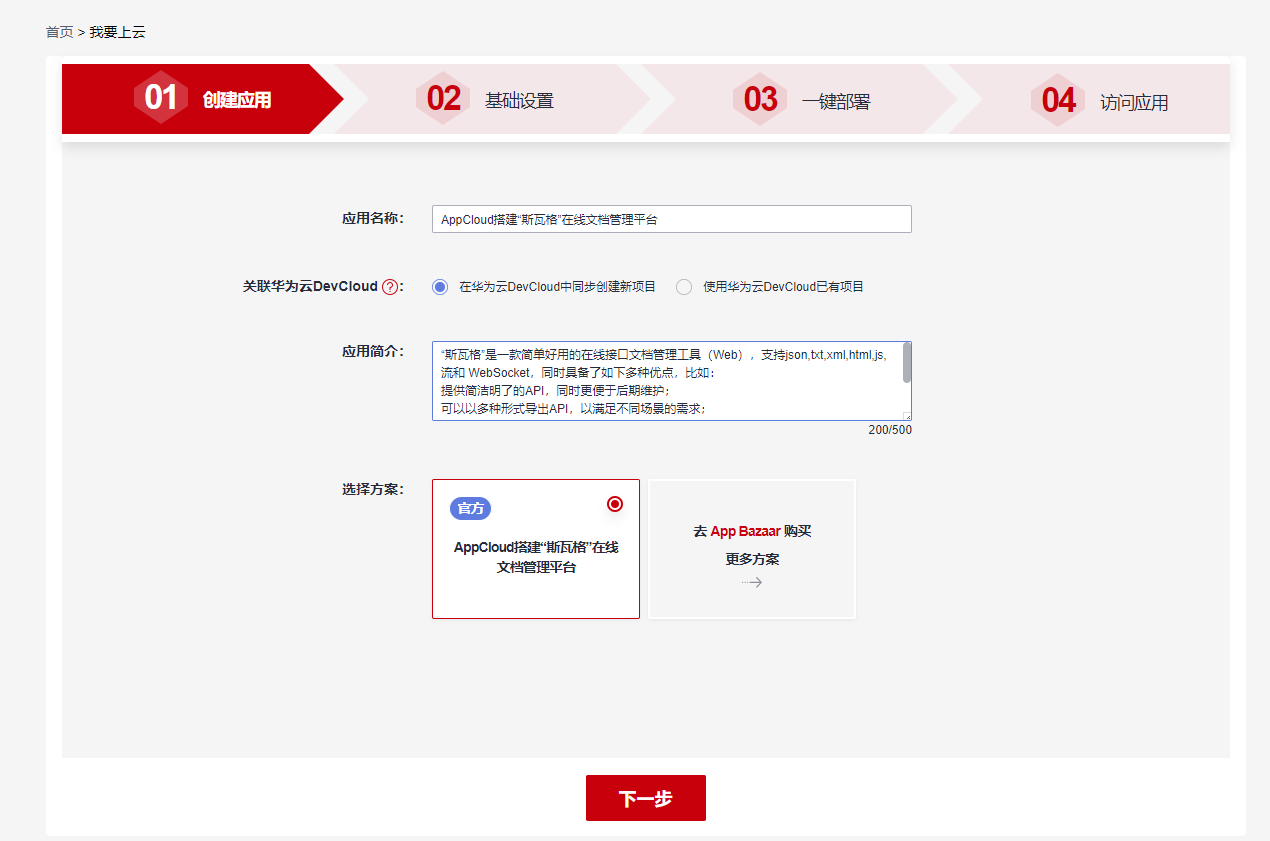Focus the 应用名称 input field
This screenshot has height=841, width=1270.
pyautogui.click(x=672, y=219)
